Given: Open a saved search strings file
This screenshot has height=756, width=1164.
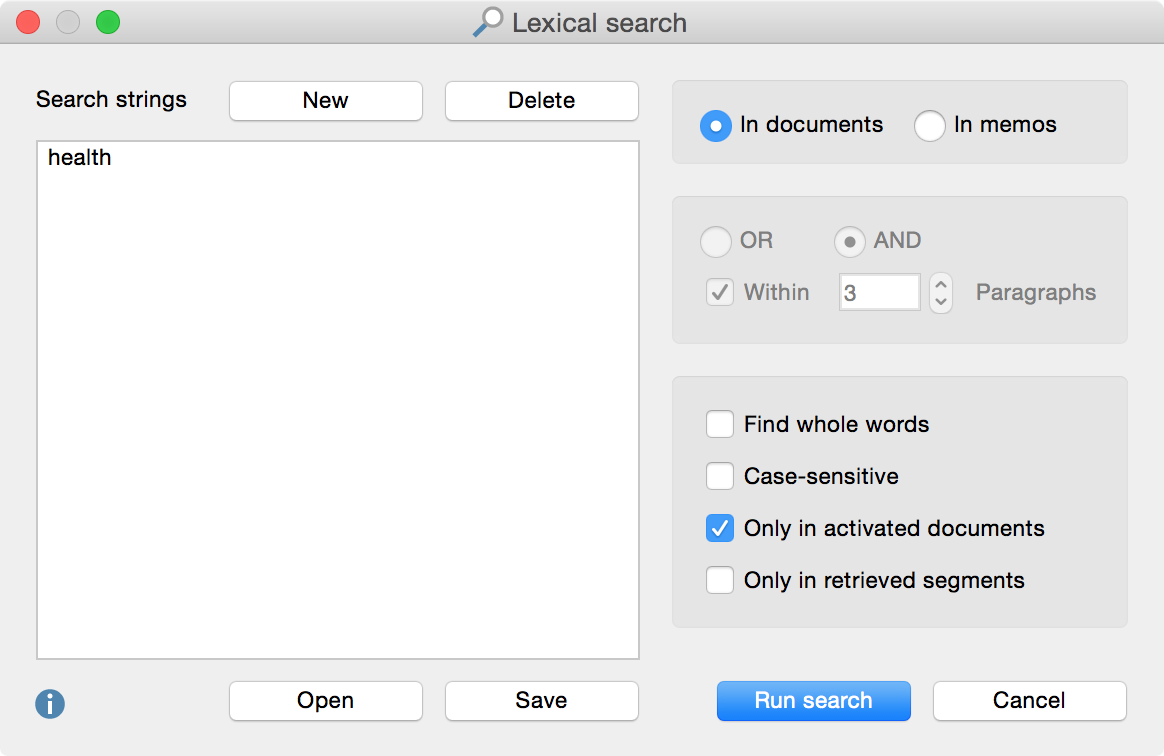Looking at the screenshot, I should (x=326, y=701).
